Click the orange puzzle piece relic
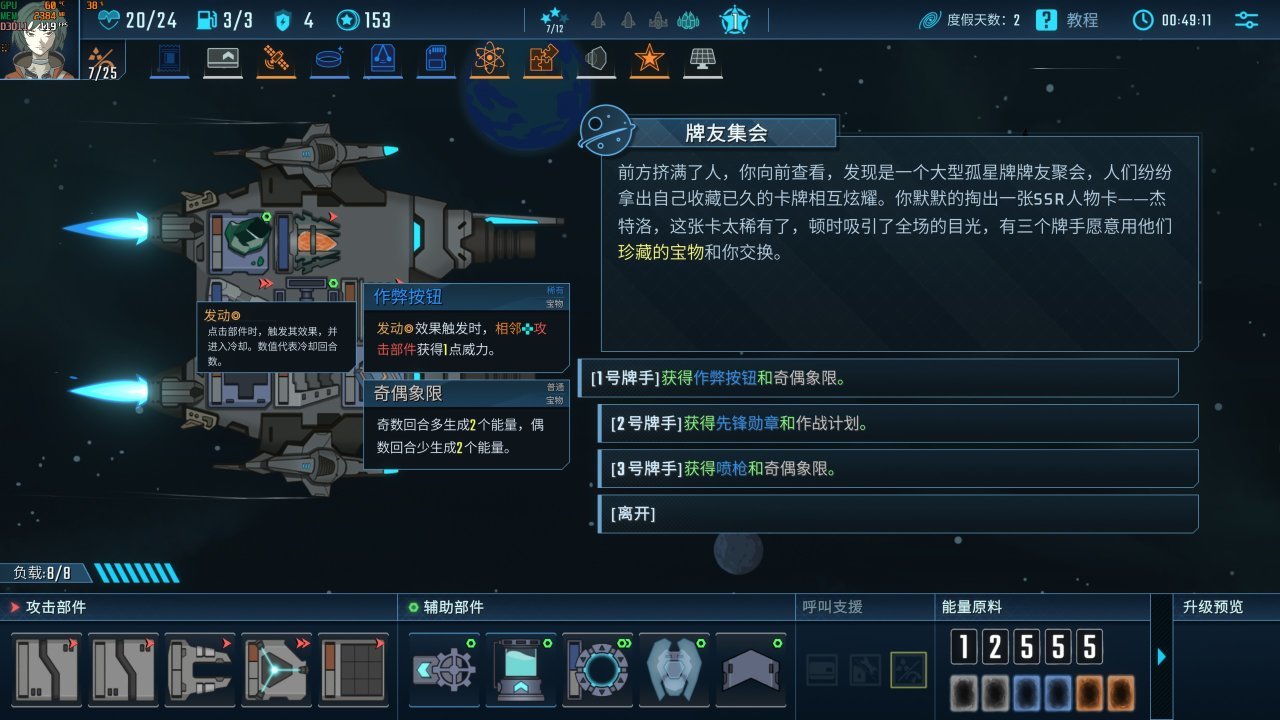1280x720 pixels. pyautogui.click(x=543, y=60)
